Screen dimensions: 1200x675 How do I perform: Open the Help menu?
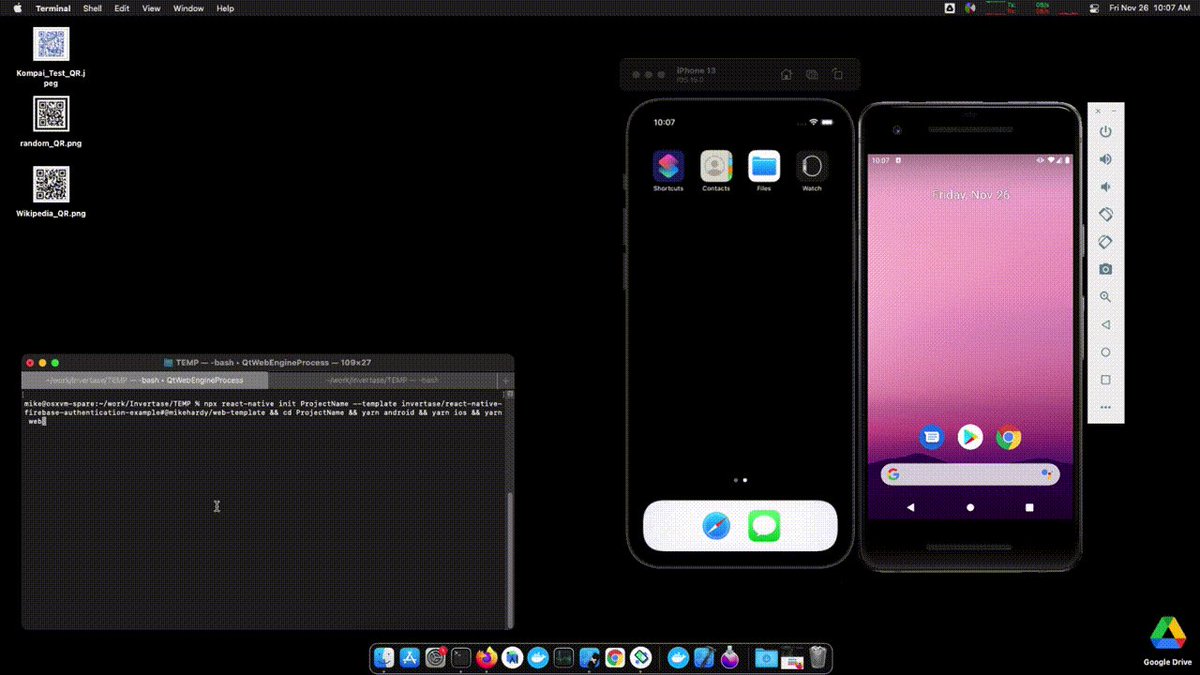coord(225,8)
